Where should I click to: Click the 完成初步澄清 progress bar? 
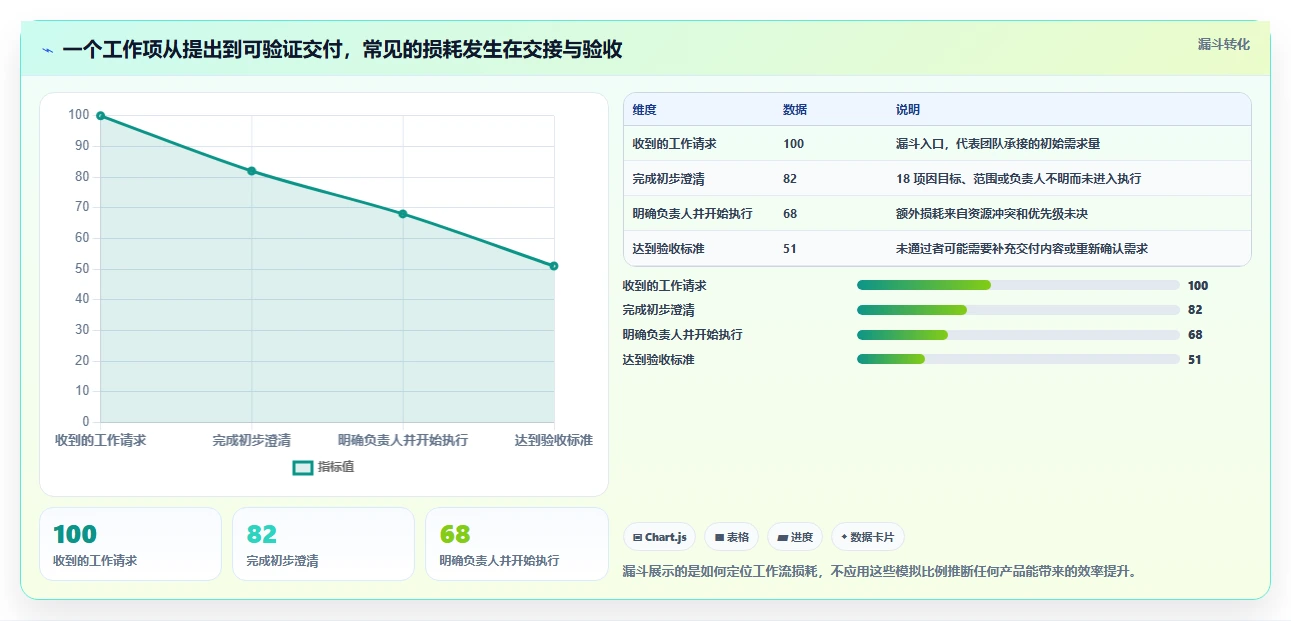click(1018, 310)
